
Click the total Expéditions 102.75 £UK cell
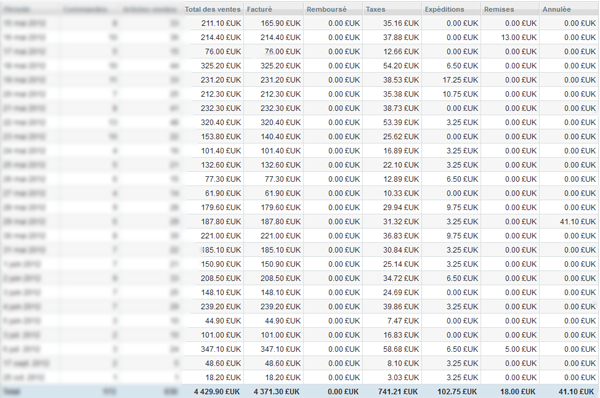pos(451,391)
